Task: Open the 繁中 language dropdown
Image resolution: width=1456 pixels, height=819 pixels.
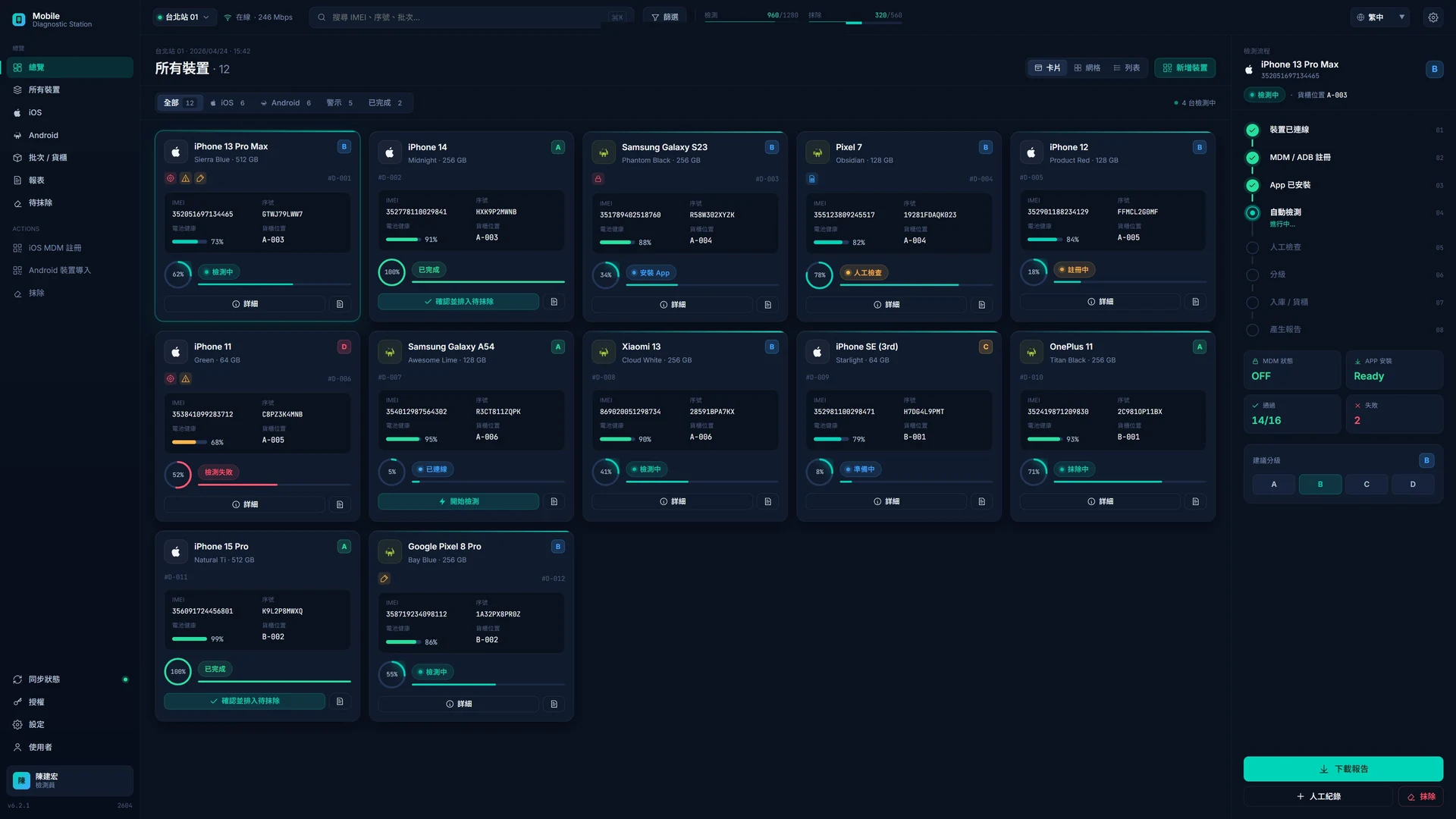Action: pyautogui.click(x=1379, y=17)
